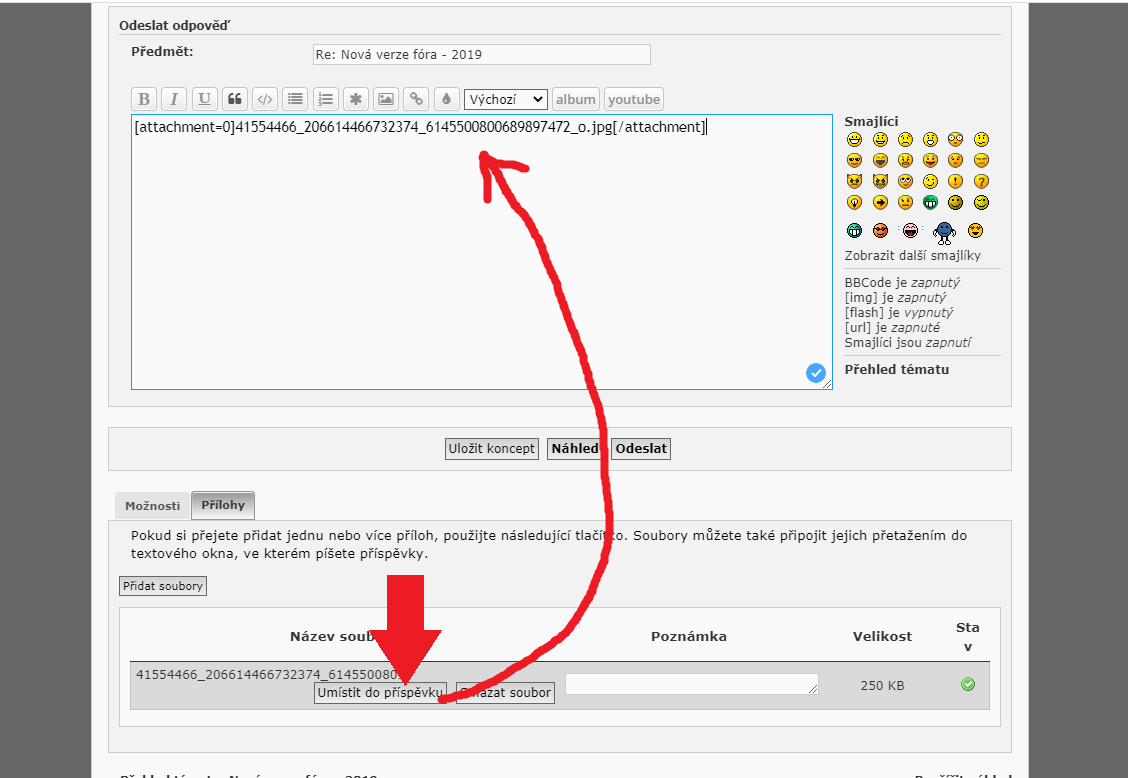The height and width of the screenshot is (778, 1128).
Task: Open font color picker via droplet icon
Action: coord(446,99)
